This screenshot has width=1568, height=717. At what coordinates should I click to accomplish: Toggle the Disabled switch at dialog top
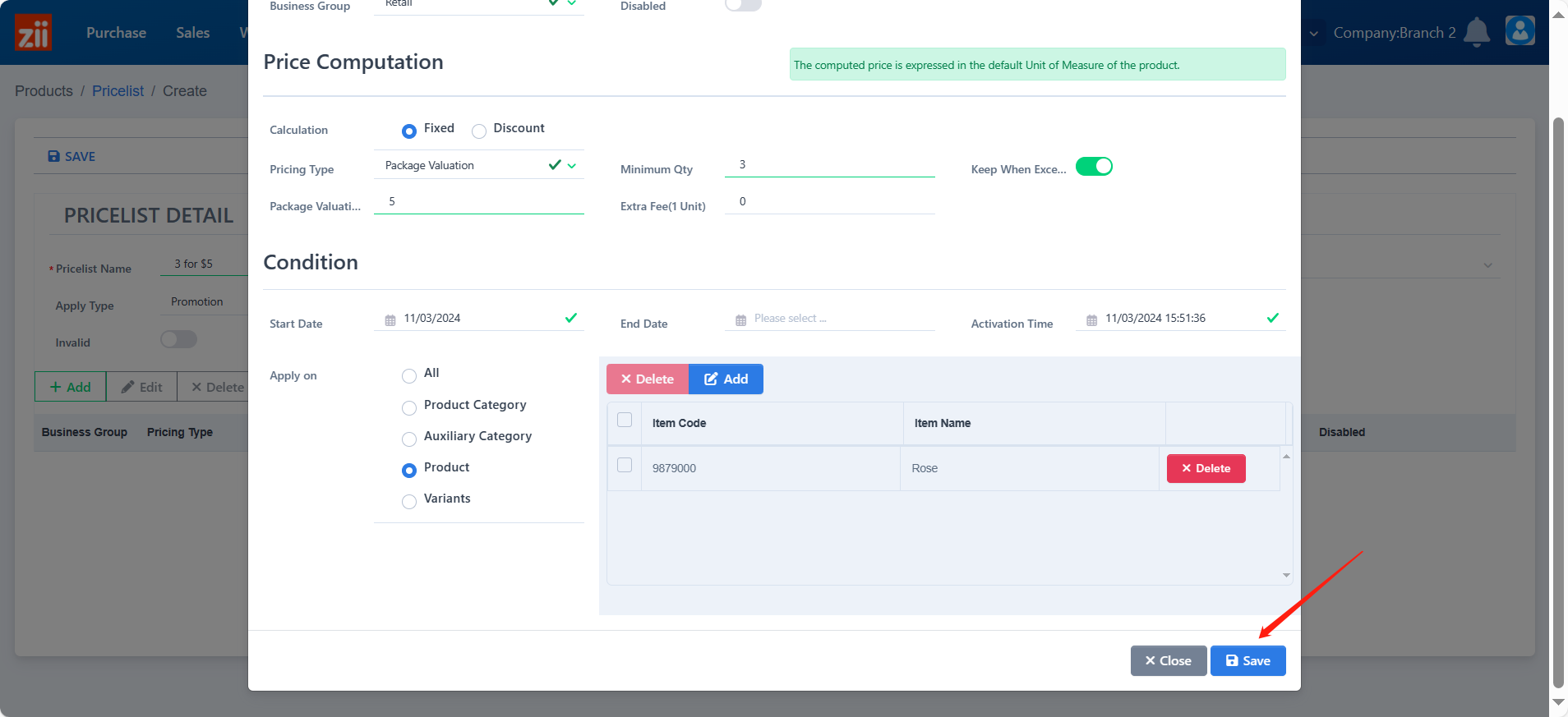tap(744, 4)
